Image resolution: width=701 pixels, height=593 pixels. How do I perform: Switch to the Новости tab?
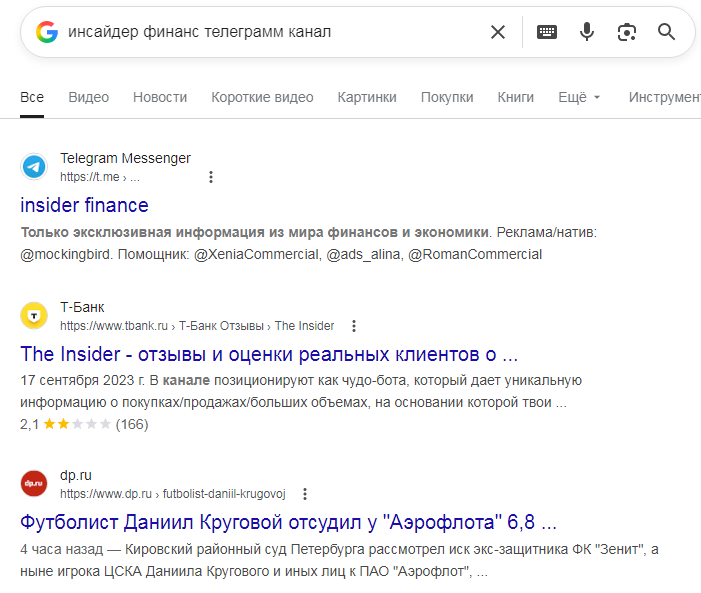[x=160, y=97]
